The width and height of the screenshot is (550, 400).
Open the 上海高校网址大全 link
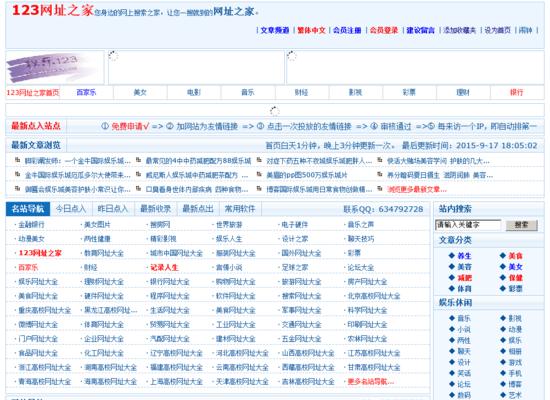coord(176,381)
